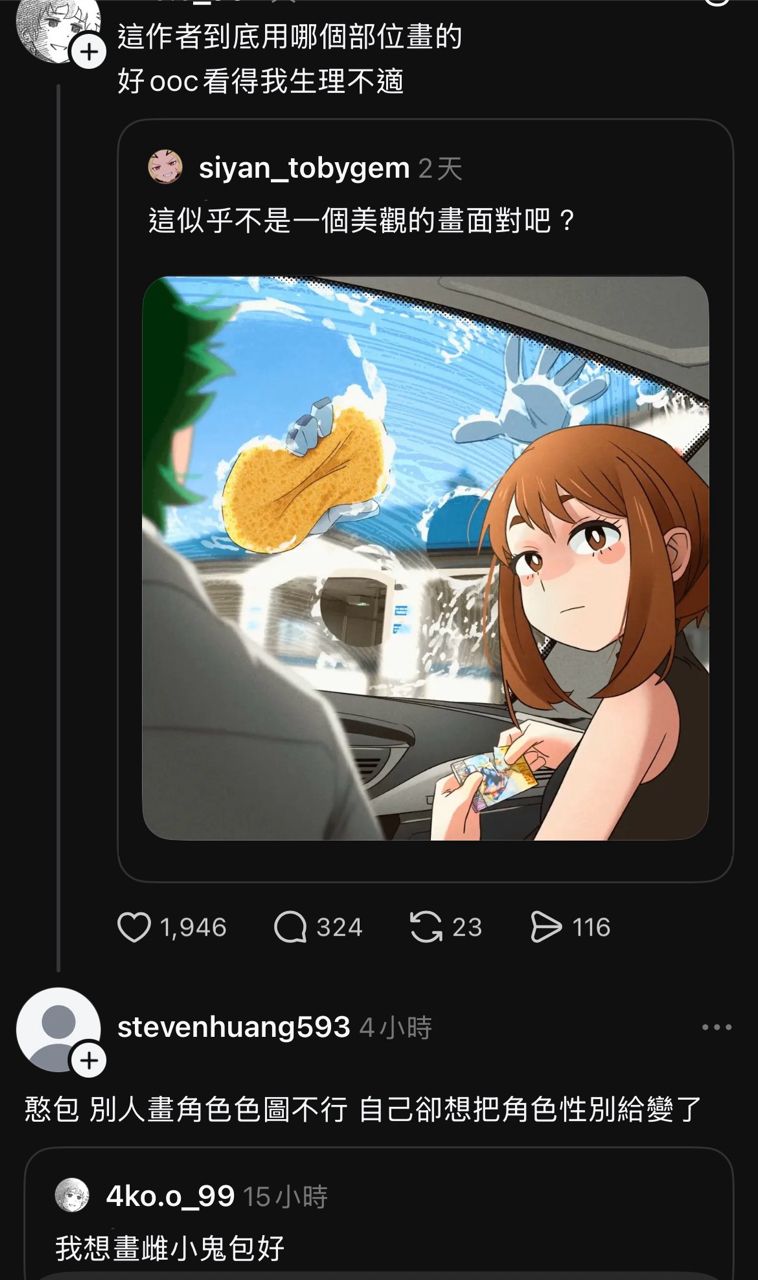The image size is (758, 1280).
Task: Open three-dot options on stevenhuang593's reply
Action: [x=717, y=1027]
